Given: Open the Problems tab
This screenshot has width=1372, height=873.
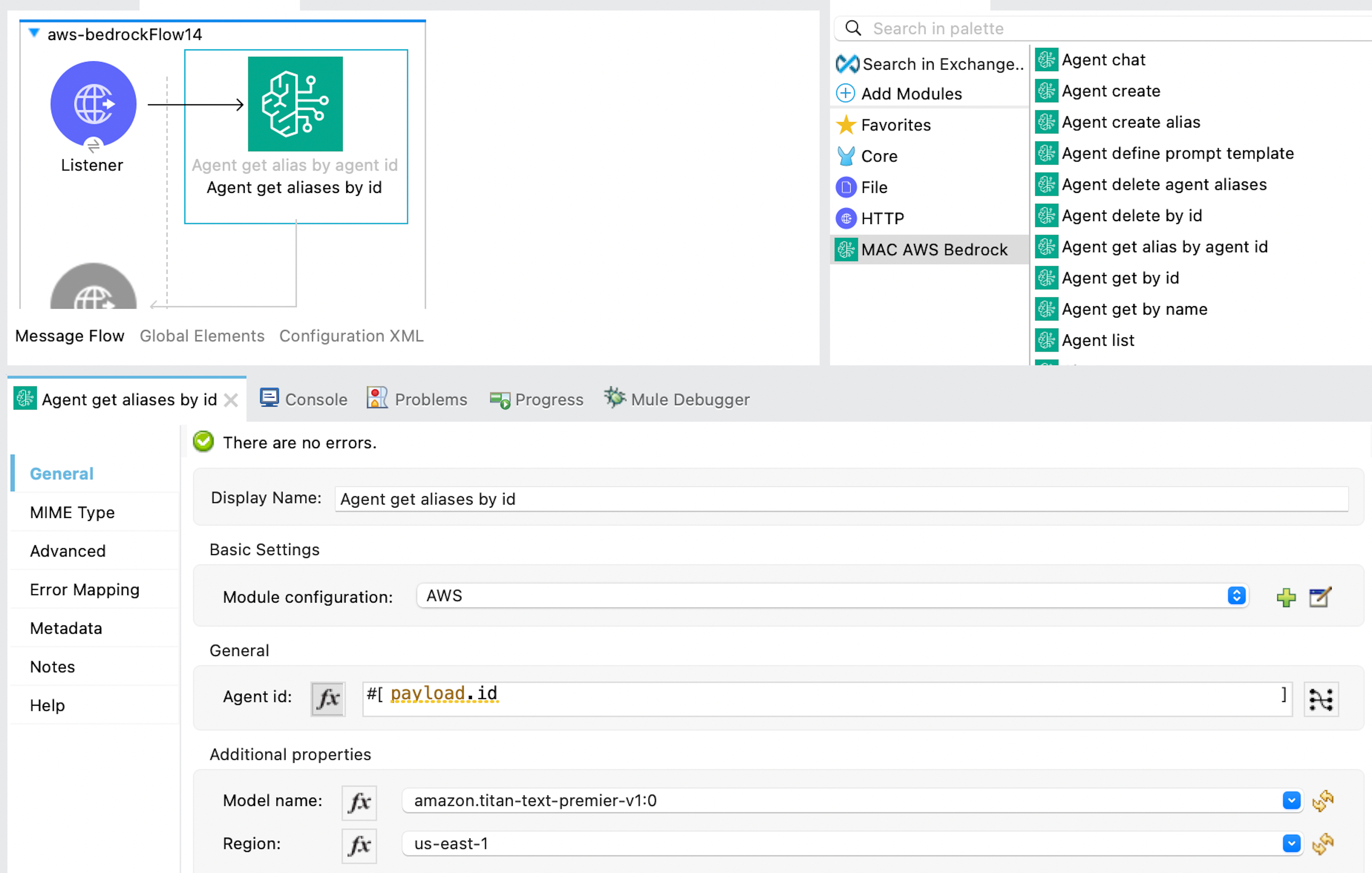Looking at the screenshot, I should point(417,399).
